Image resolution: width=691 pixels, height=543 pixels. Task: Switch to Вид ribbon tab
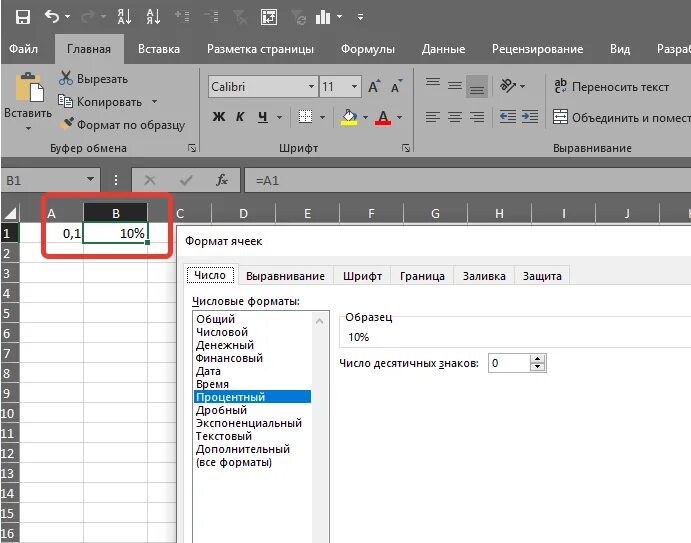[x=620, y=48]
